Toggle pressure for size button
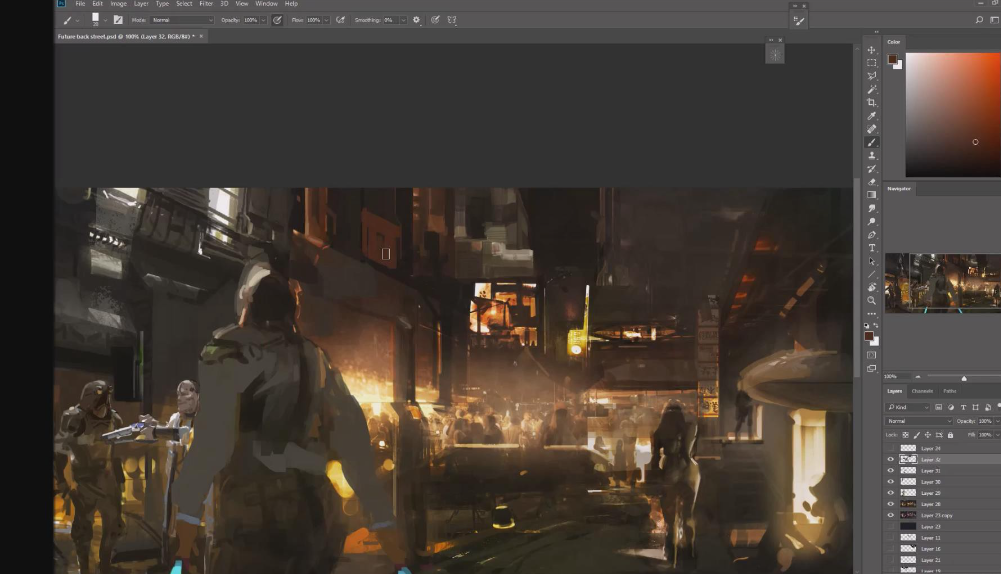The image size is (1001, 574). tap(435, 20)
